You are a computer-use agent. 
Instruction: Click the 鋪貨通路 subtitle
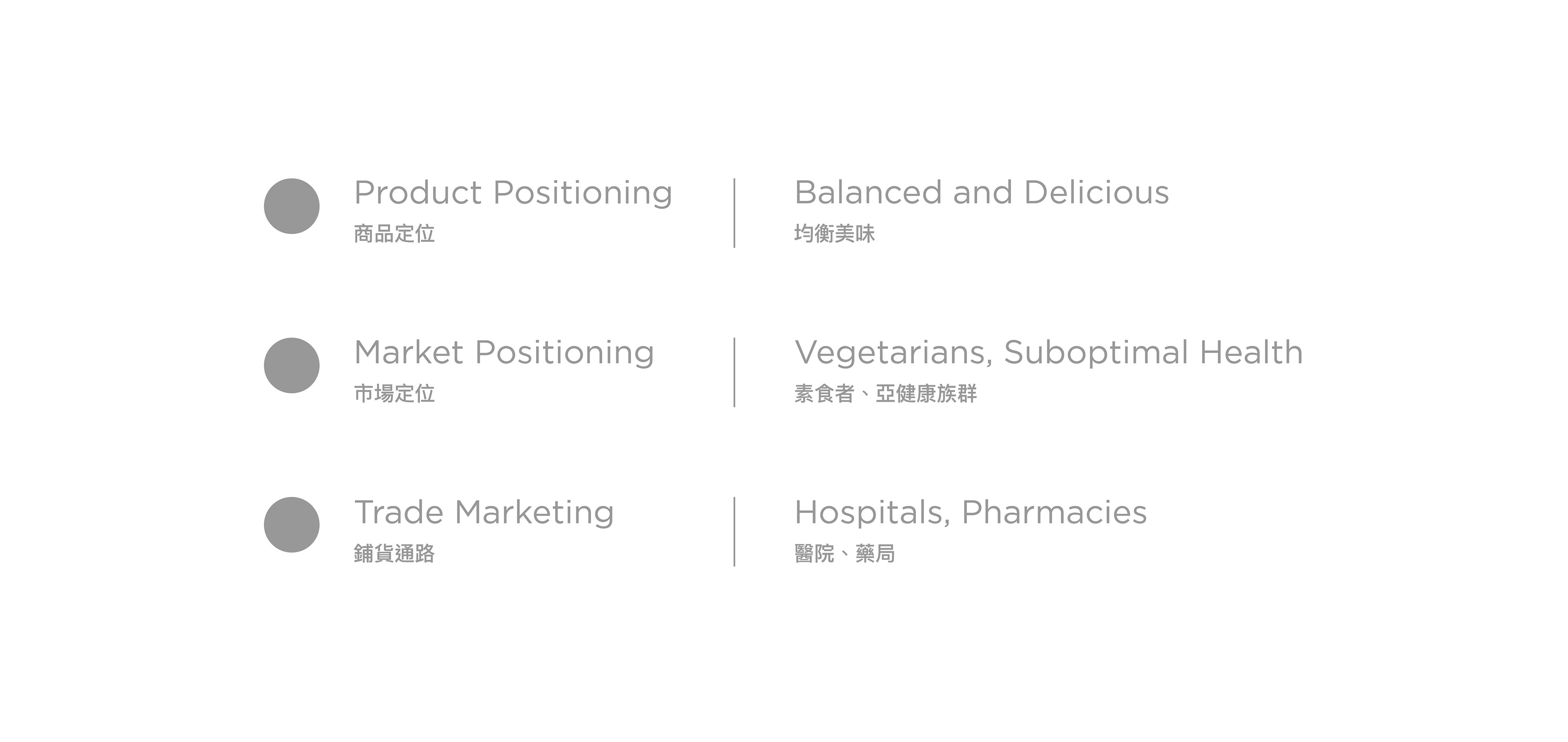point(394,553)
